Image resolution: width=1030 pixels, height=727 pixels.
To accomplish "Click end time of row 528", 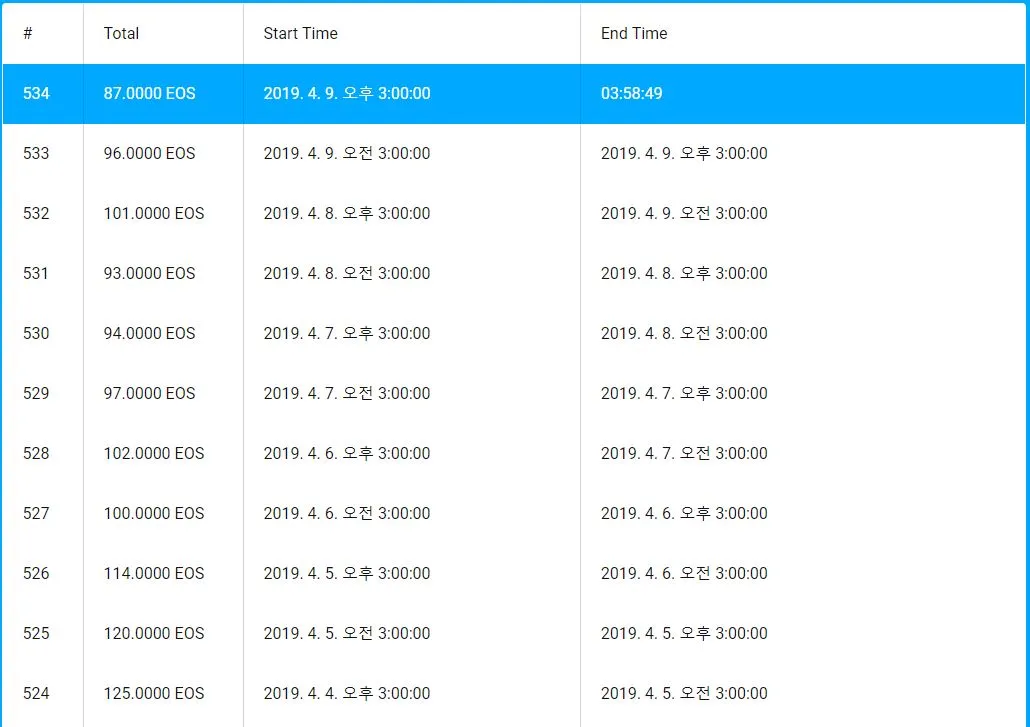I will (684, 453).
